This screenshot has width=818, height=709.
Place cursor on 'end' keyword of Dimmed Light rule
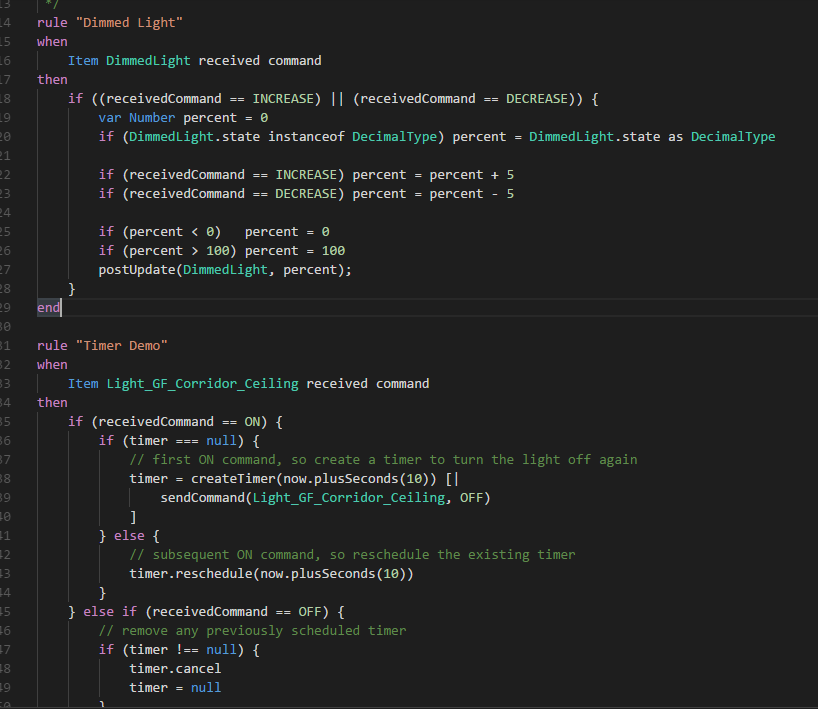click(x=49, y=308)
